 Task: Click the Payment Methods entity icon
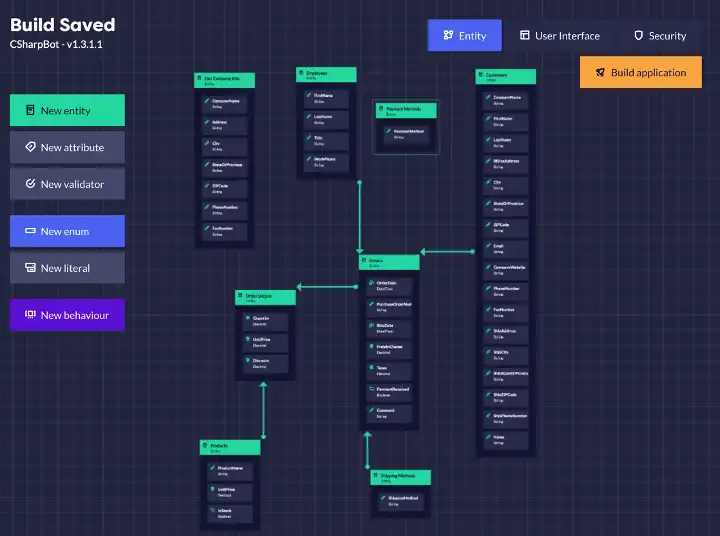382,109
